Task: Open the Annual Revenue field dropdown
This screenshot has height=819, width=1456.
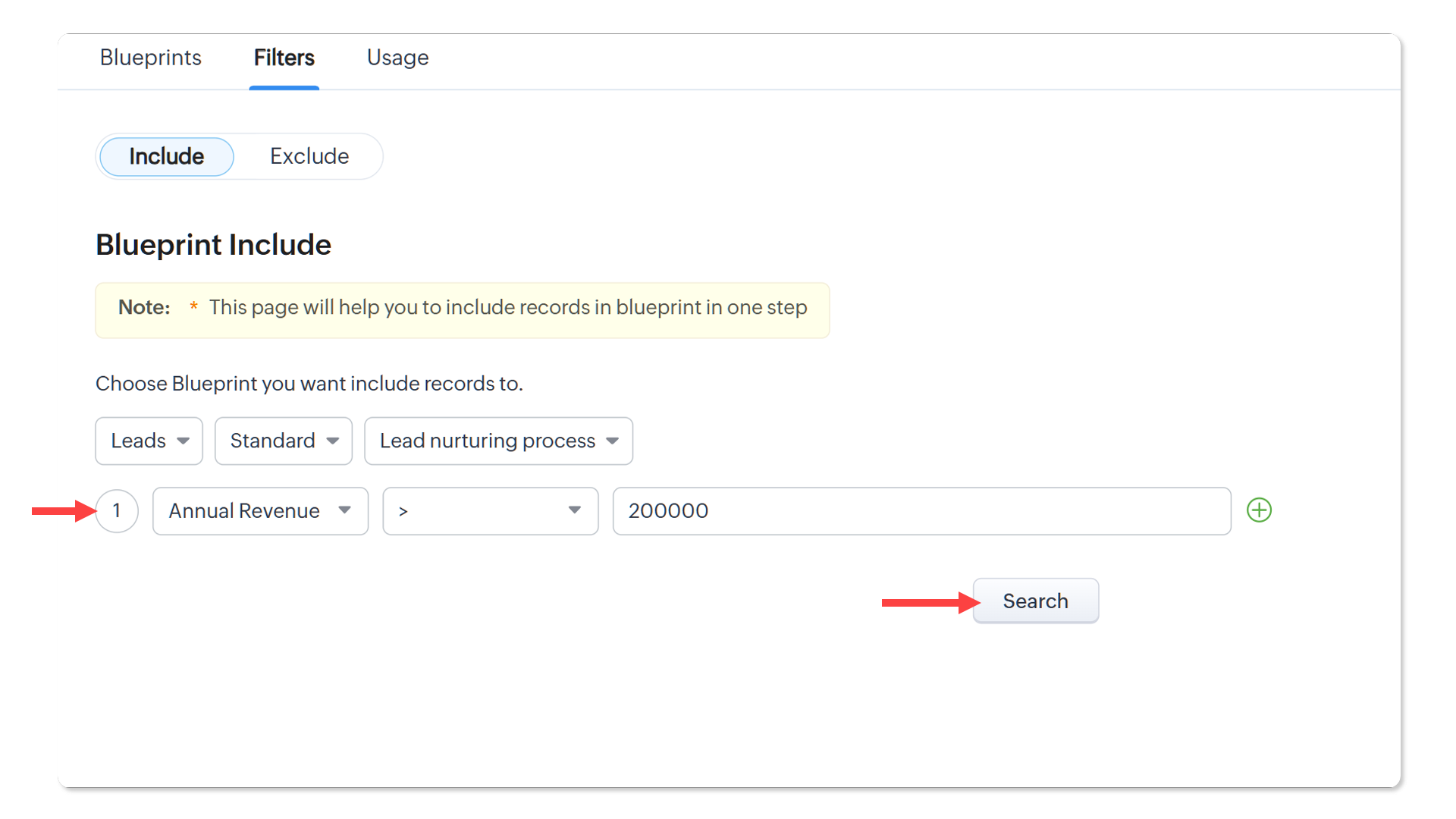Action: (244, 510)
